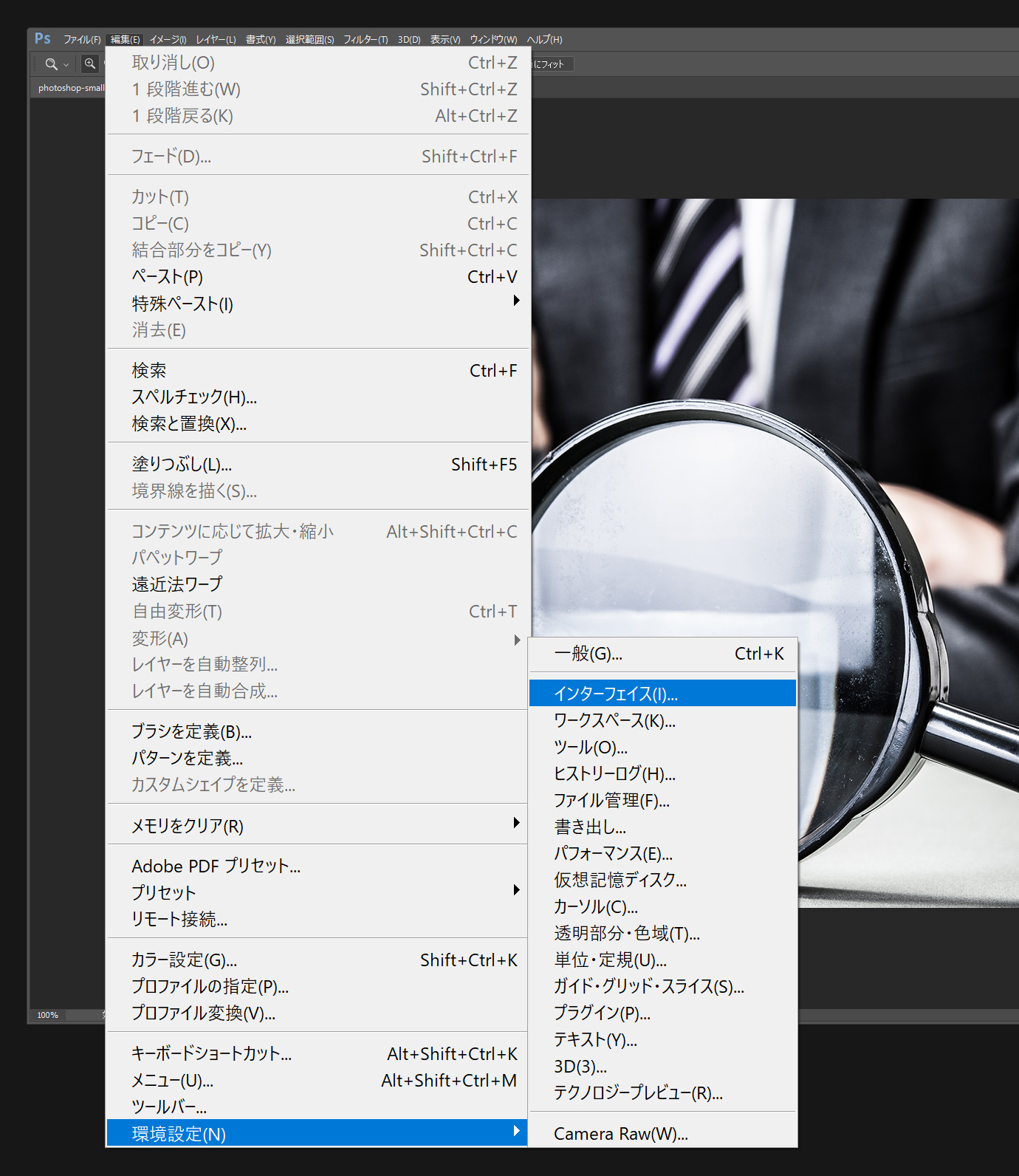Choose インターフェイス(I) in preferences submenu
Viewport: 1019px width, 1176px height.
coord(616,694)
